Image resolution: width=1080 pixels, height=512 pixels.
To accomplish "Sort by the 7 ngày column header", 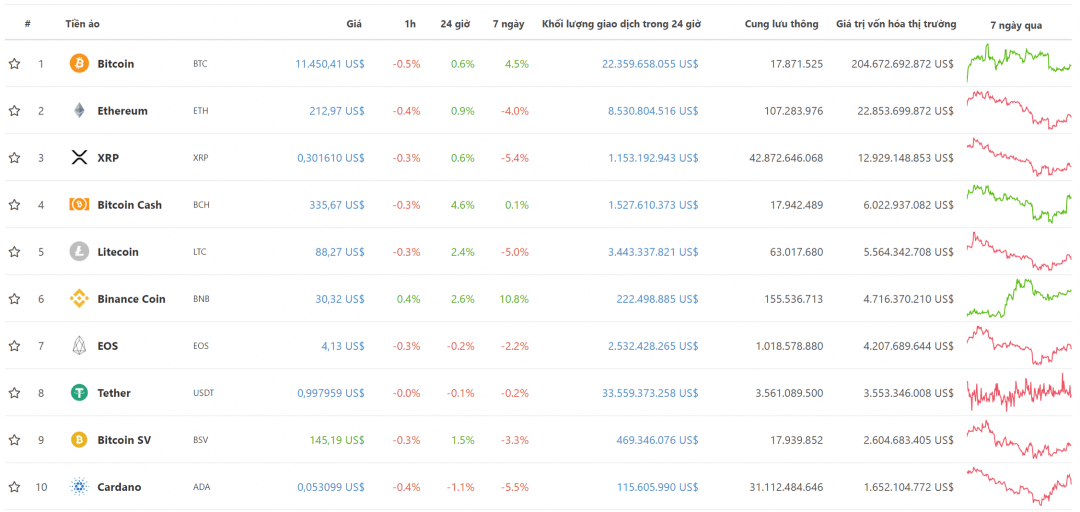I will pos(508,24).
